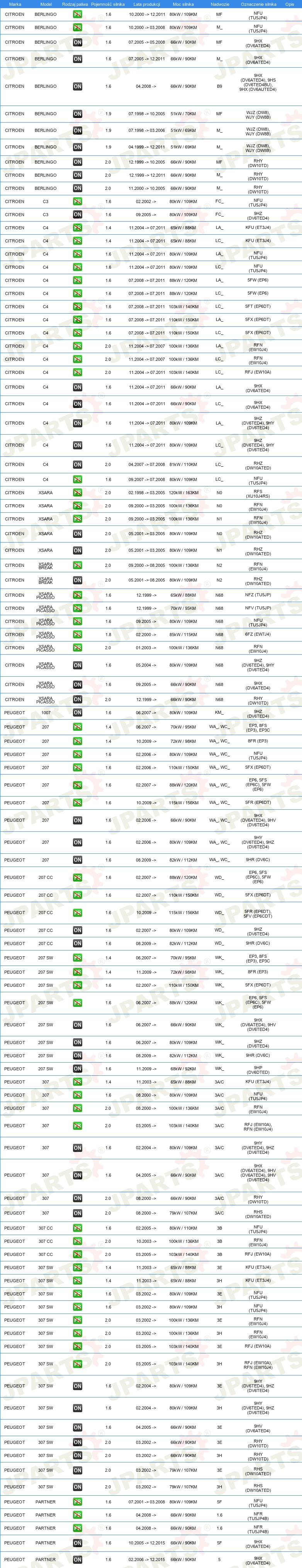Click petrol icon in Xsara Picasso NFZ (TU5JP) row
Image resolution: width=302 pixels, height=1568 pixels.
77,595
